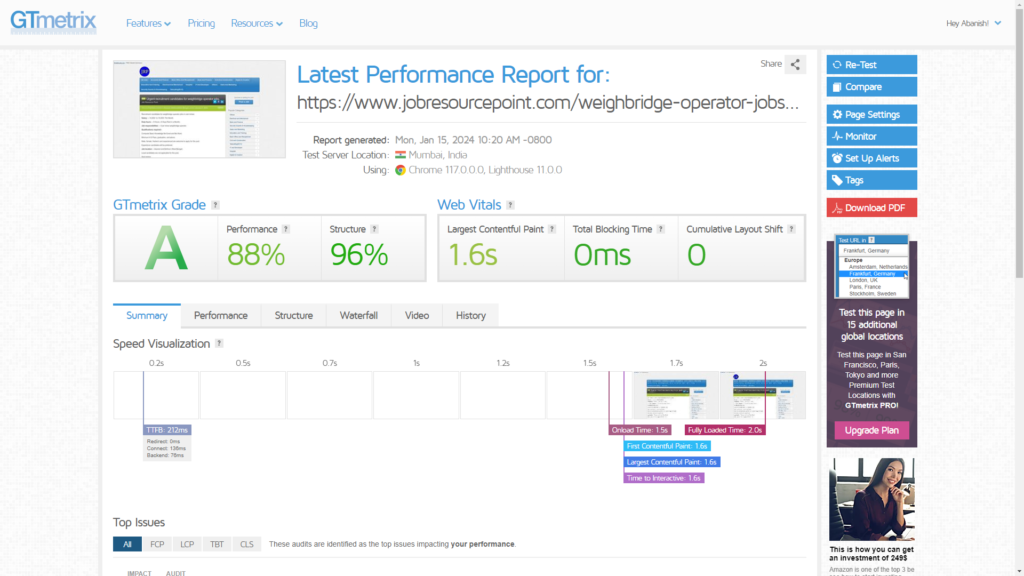This screenshot has width=1024, height=576.
Task: Open help for Web Vitals heading
Action: coord(511,205)
